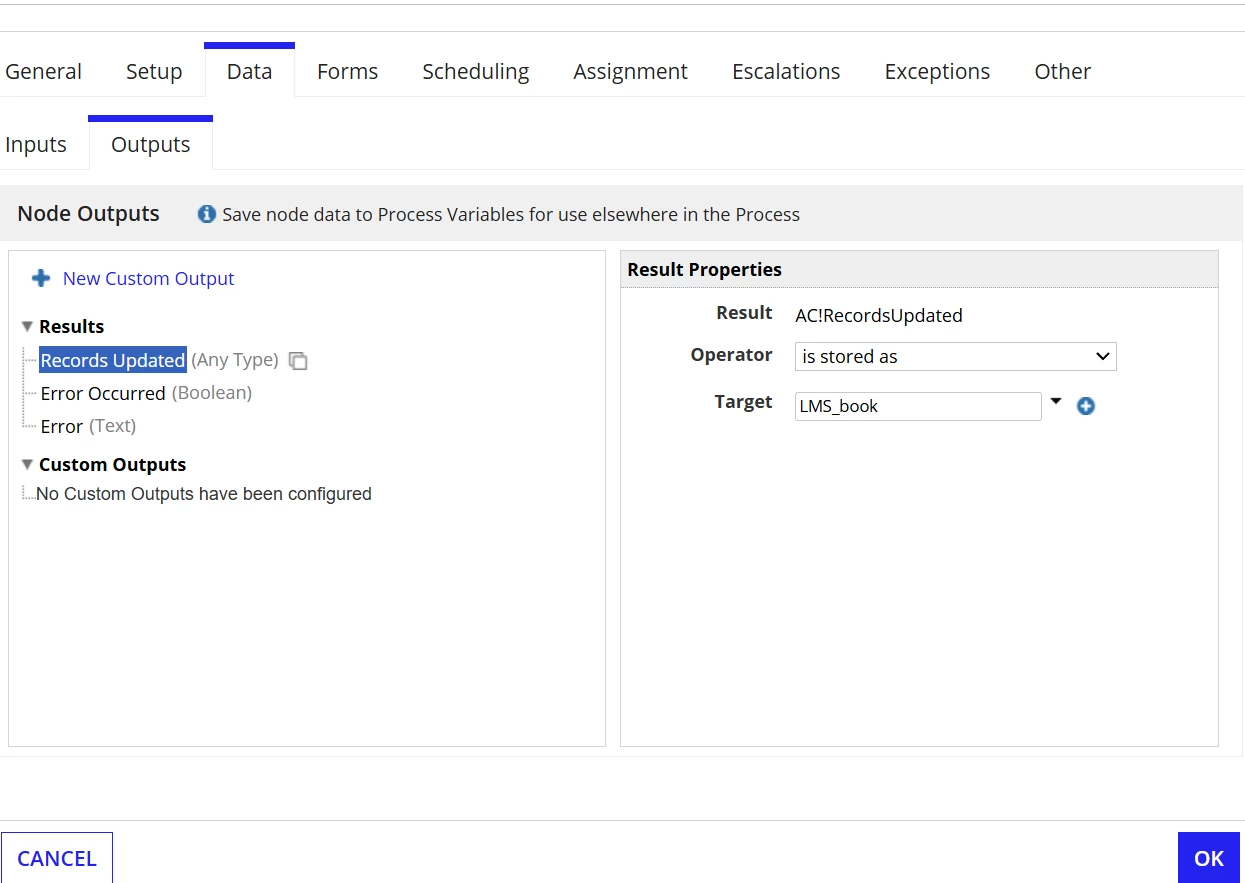The image size is (1245, 883).
Task: Click the blue plus icon next to Target field
Action: pos(1086,406)
